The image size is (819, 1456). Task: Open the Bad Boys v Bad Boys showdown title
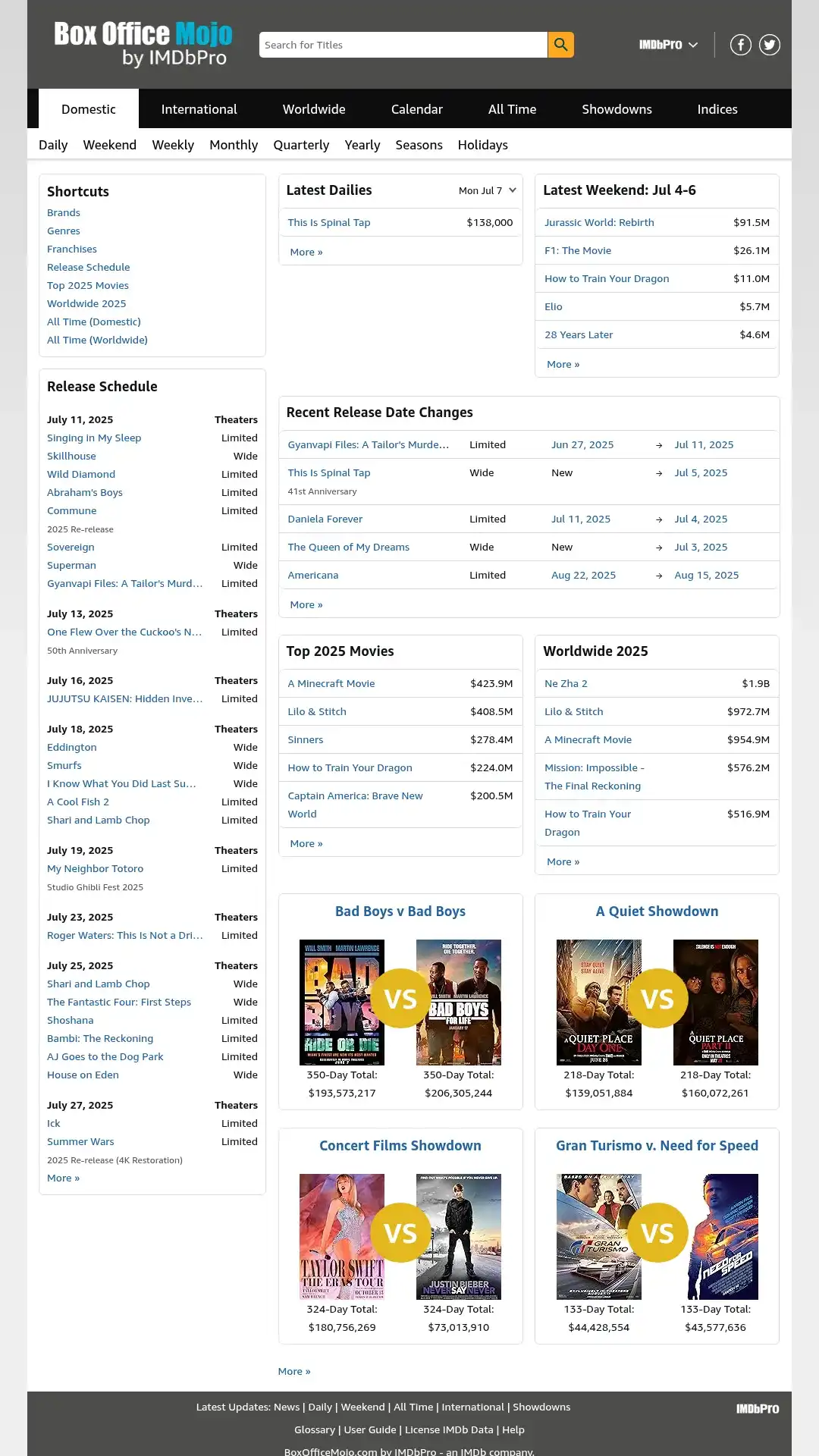click(x=400, y=912)
